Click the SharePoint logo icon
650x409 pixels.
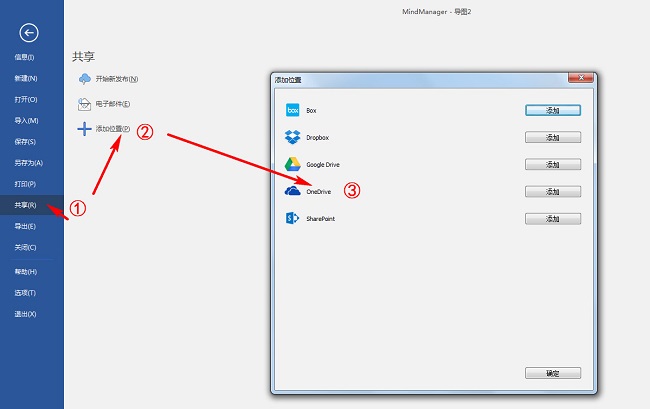[x=292, y=218]
